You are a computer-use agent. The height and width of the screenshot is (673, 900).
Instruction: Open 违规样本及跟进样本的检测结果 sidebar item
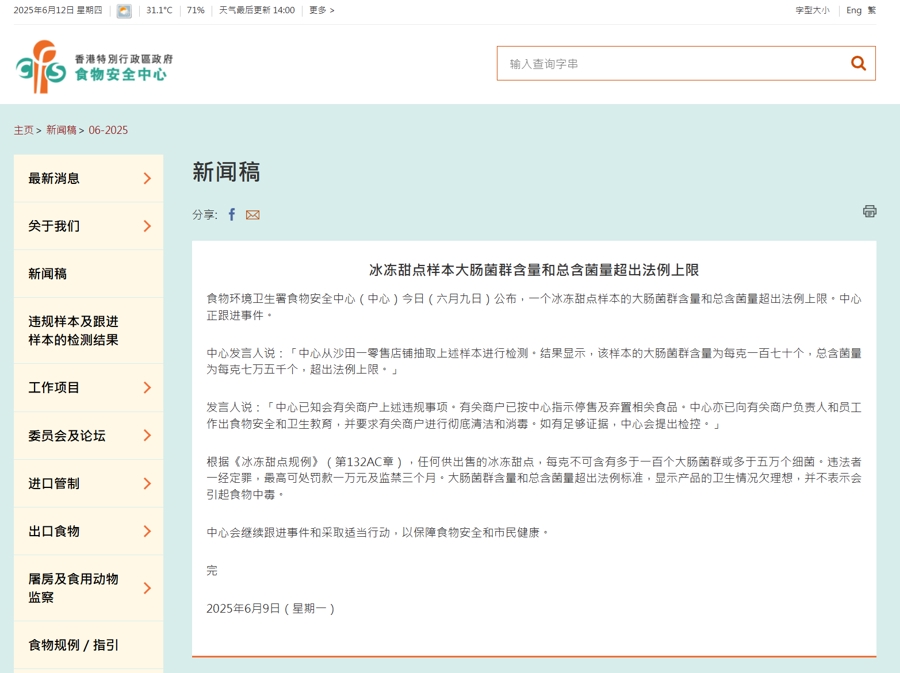click(73, 331)
